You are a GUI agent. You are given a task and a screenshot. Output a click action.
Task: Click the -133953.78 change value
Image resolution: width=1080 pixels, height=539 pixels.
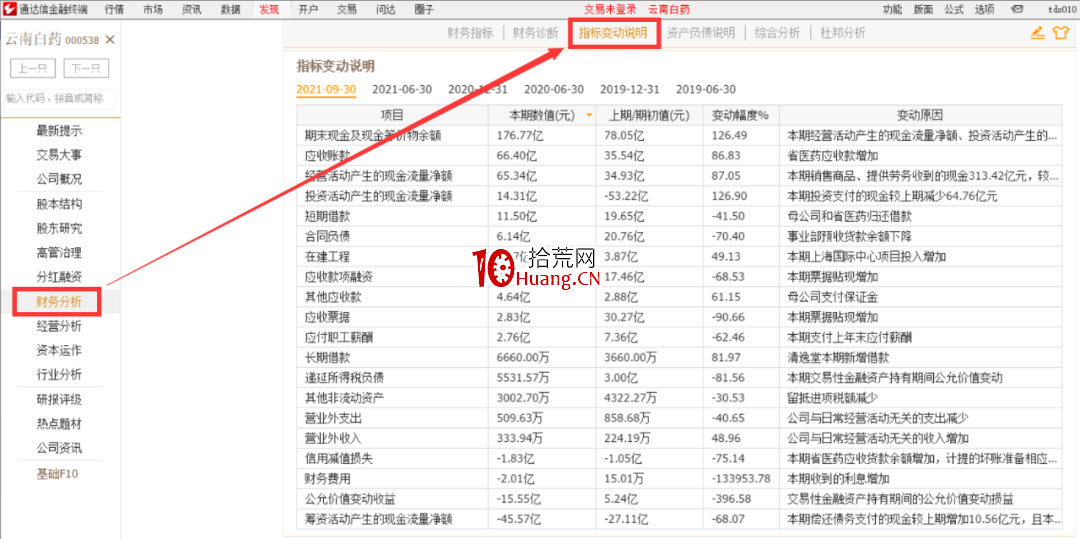(741, 478)
